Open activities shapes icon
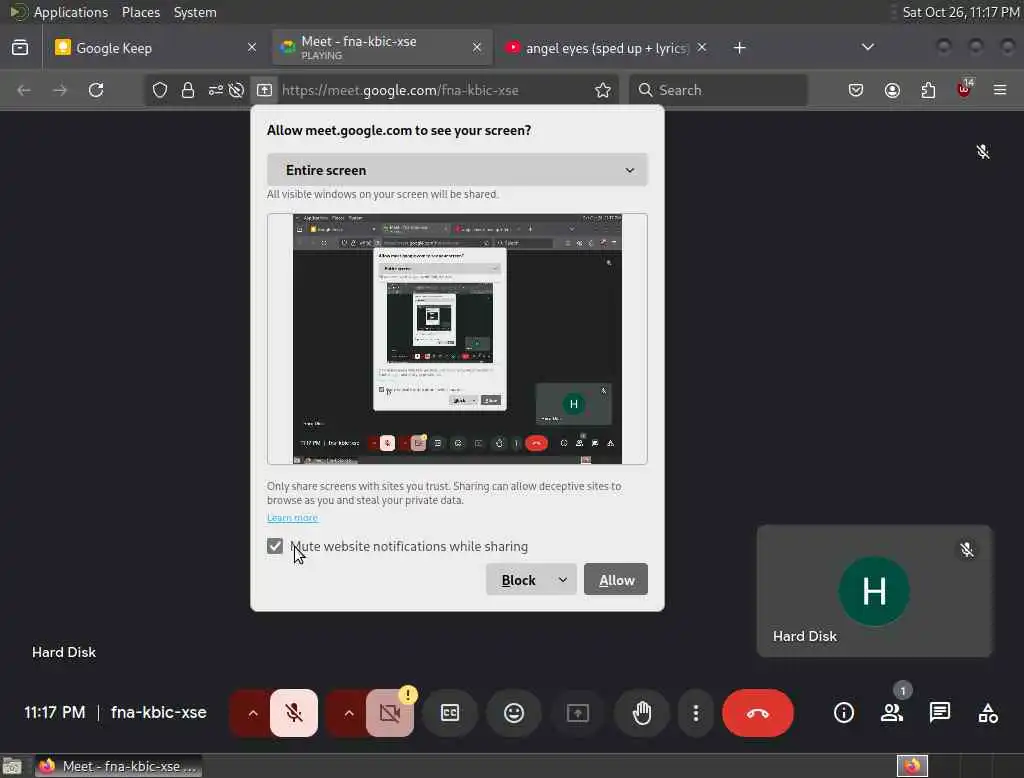1024x778 pixels. (988, 713)
